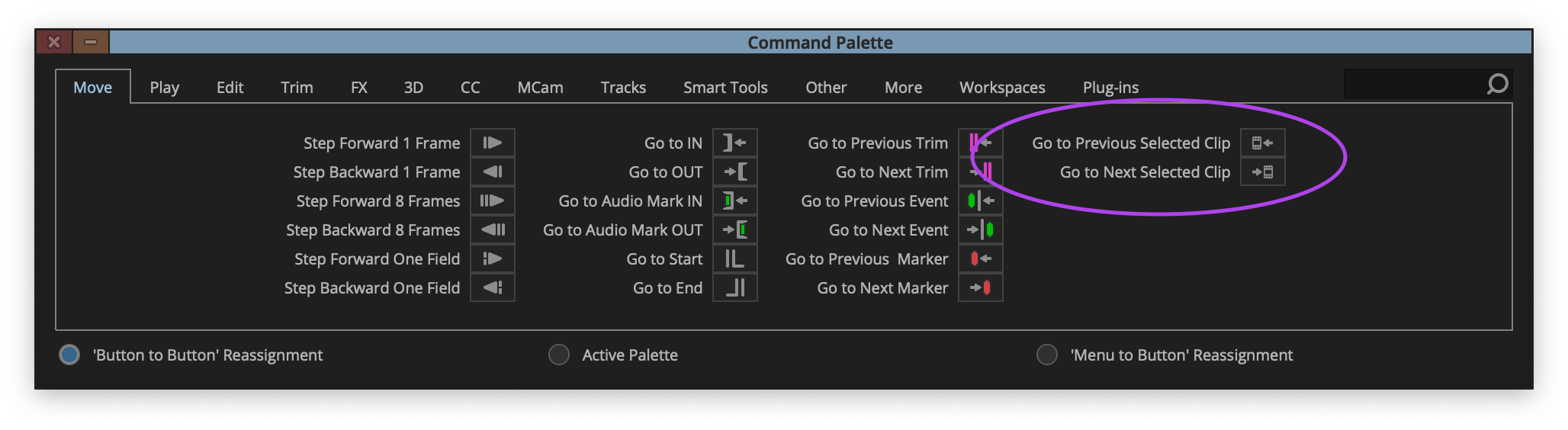Open the Trim tab
The image size is (1568, 430).
297,87
